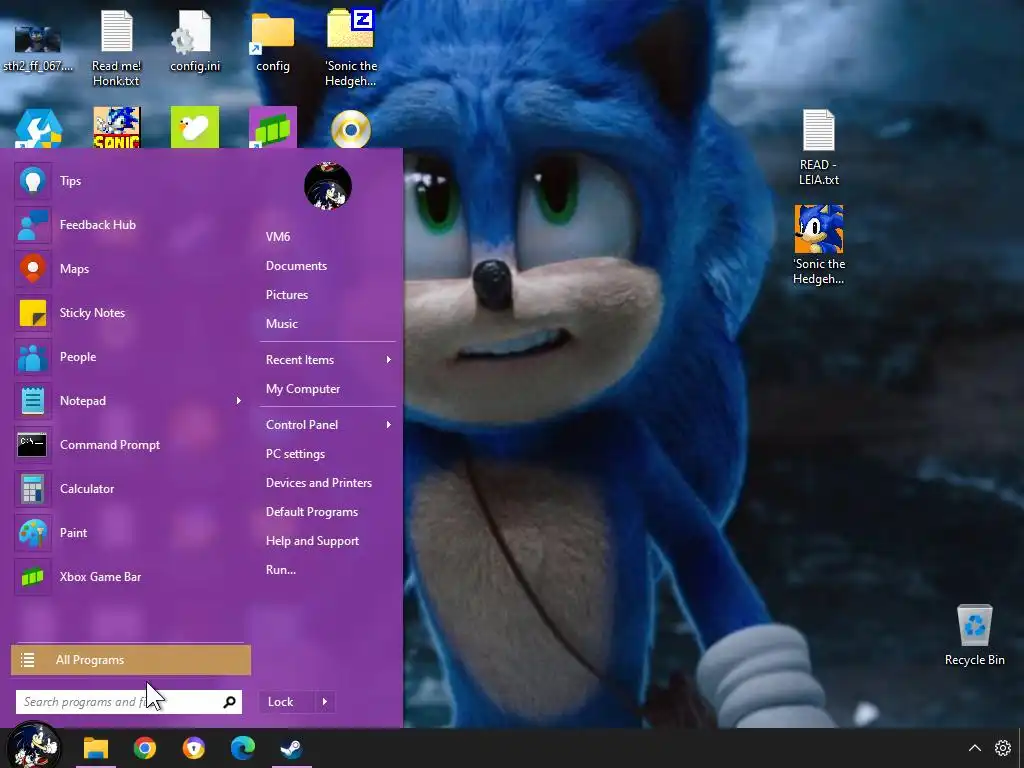
Task: Show hidden icons in the system tray
Action: [974, 748]
